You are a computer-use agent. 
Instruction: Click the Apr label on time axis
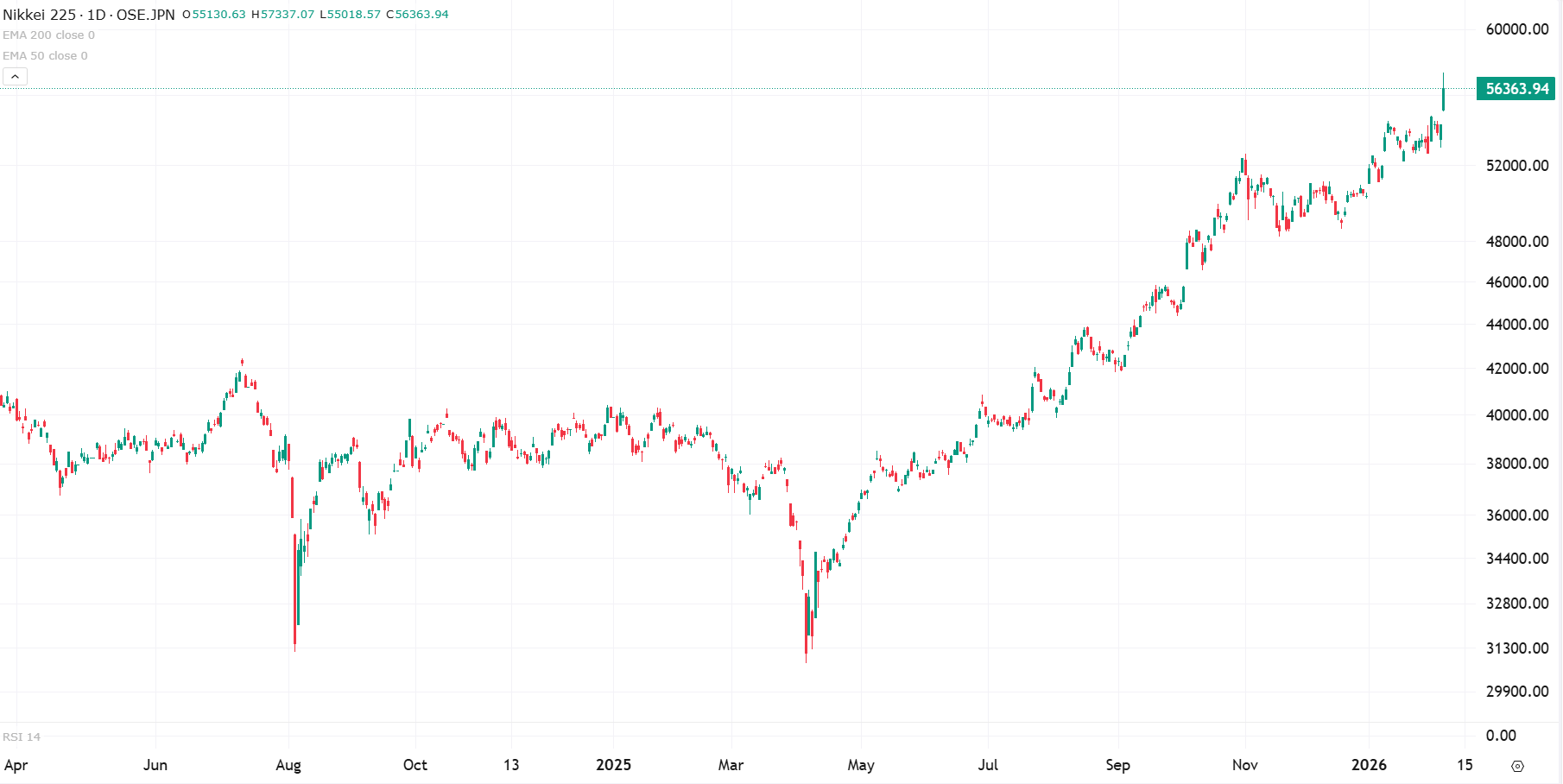pos(16,765)
